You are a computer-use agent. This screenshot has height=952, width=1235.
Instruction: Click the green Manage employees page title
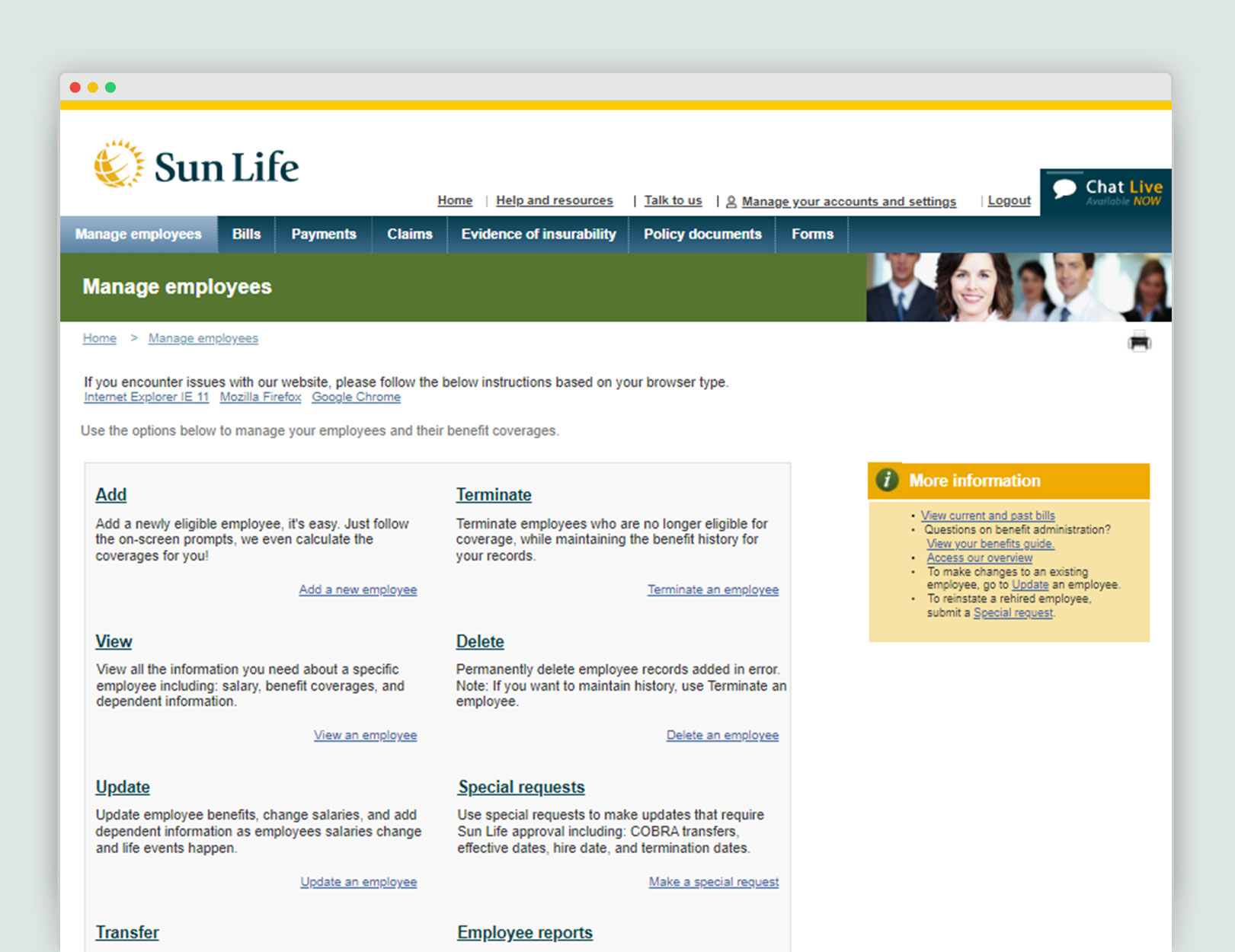[178, 287]
